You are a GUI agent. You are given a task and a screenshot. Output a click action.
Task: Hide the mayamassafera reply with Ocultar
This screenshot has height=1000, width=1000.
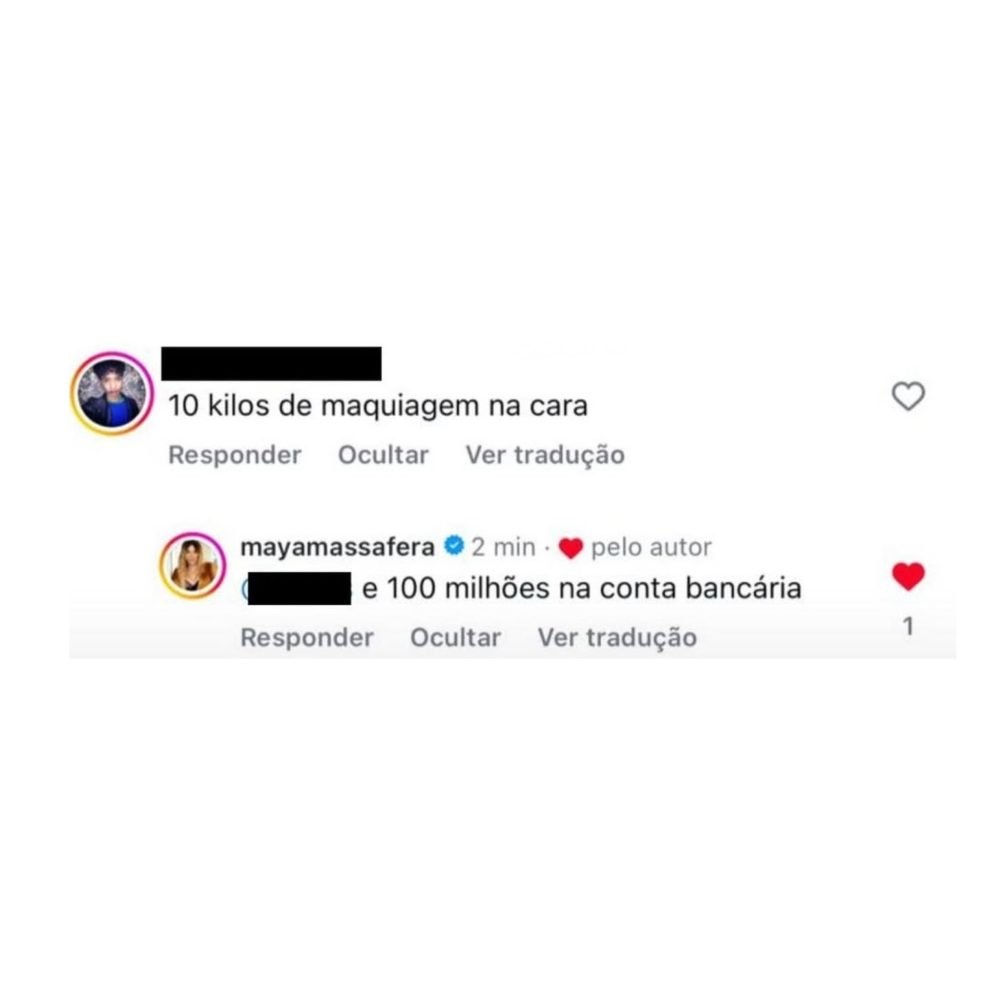(455, 638)
